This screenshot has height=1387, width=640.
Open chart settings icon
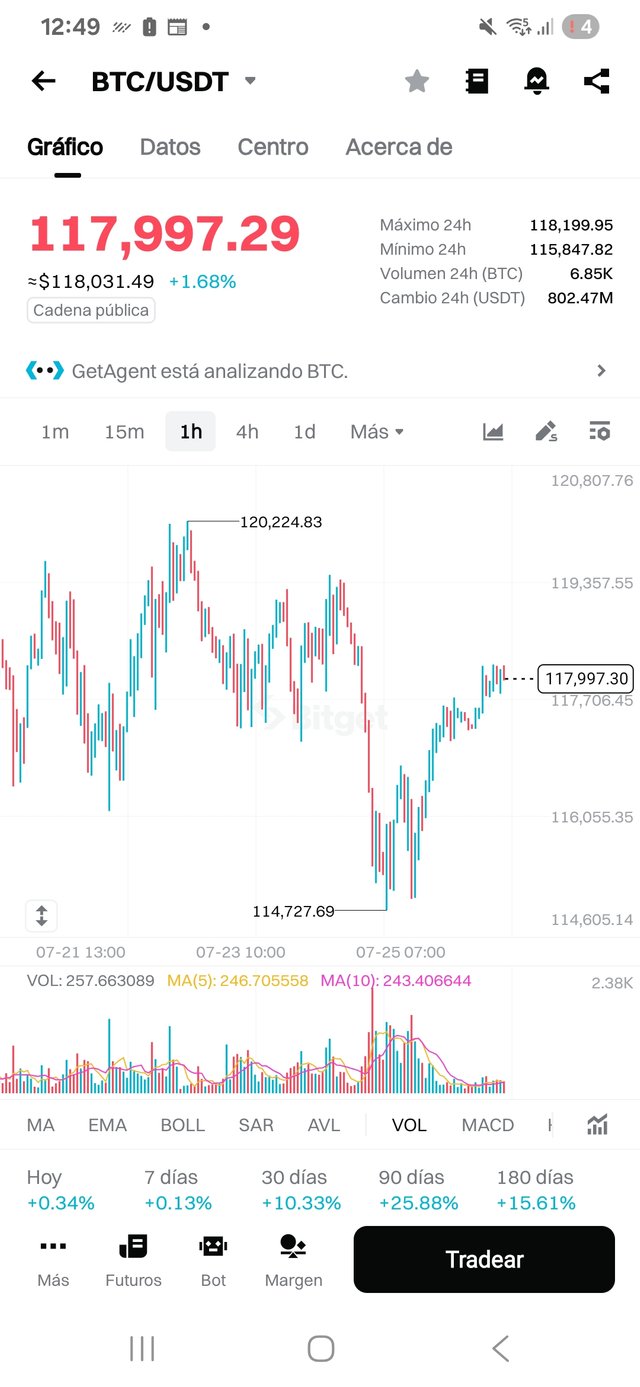[599, 432]
